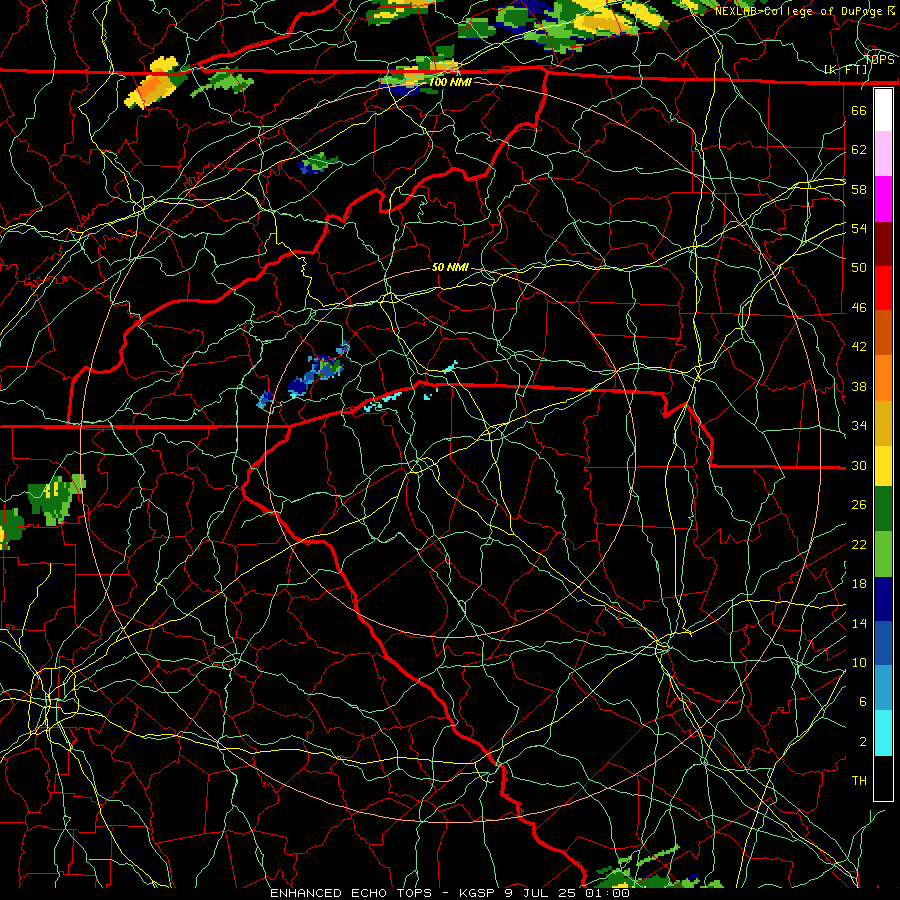Click the "100 NMI" range ring label
Screen dimensions: 900x900
pos(450,82)
